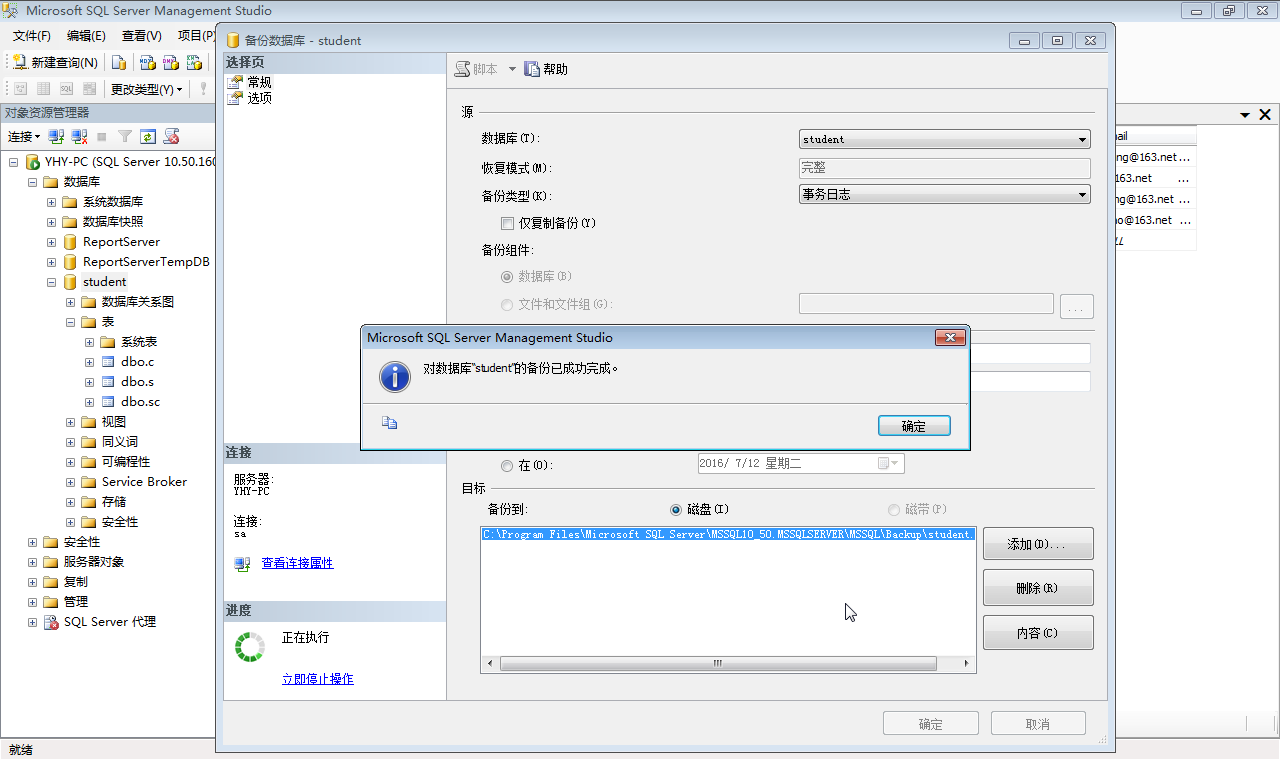Open a new XMLA query icon
1280x760 pixels.
[195, 62]
